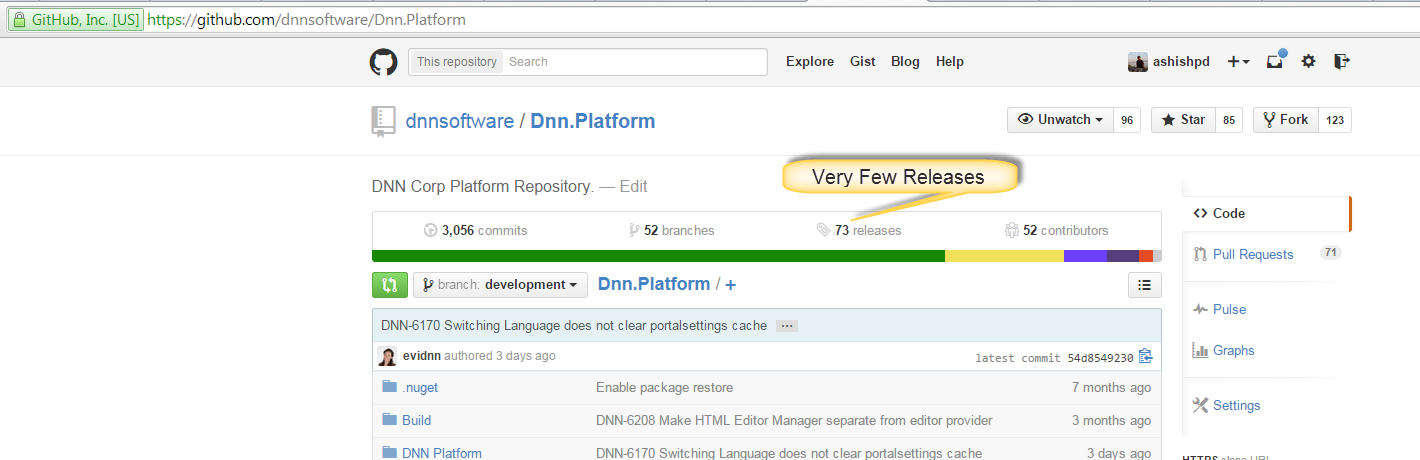Click the purple segment of language bar

[x=1085, y=256]
